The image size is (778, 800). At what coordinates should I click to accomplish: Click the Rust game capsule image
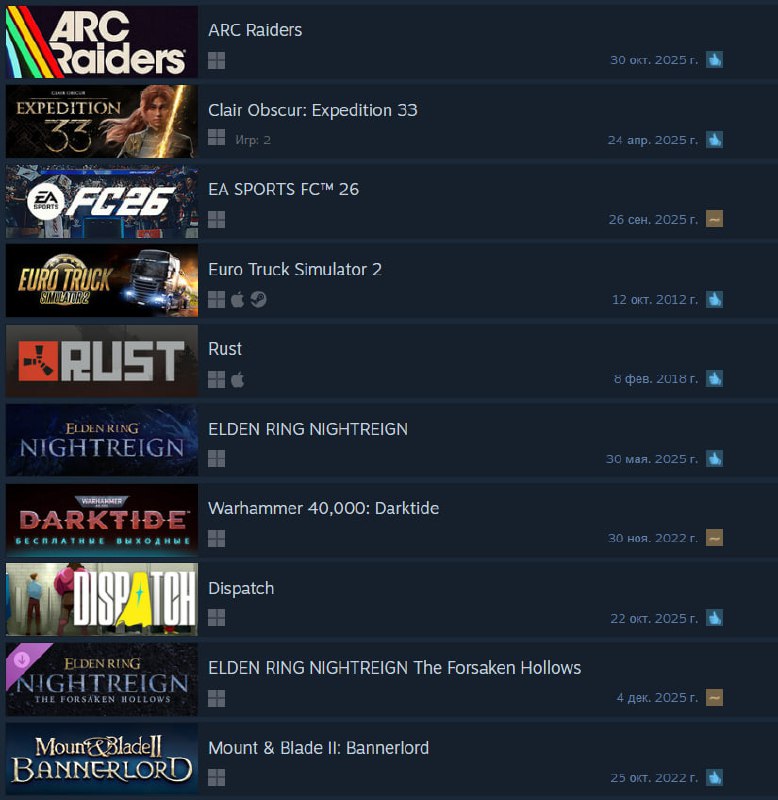[102, 361]
